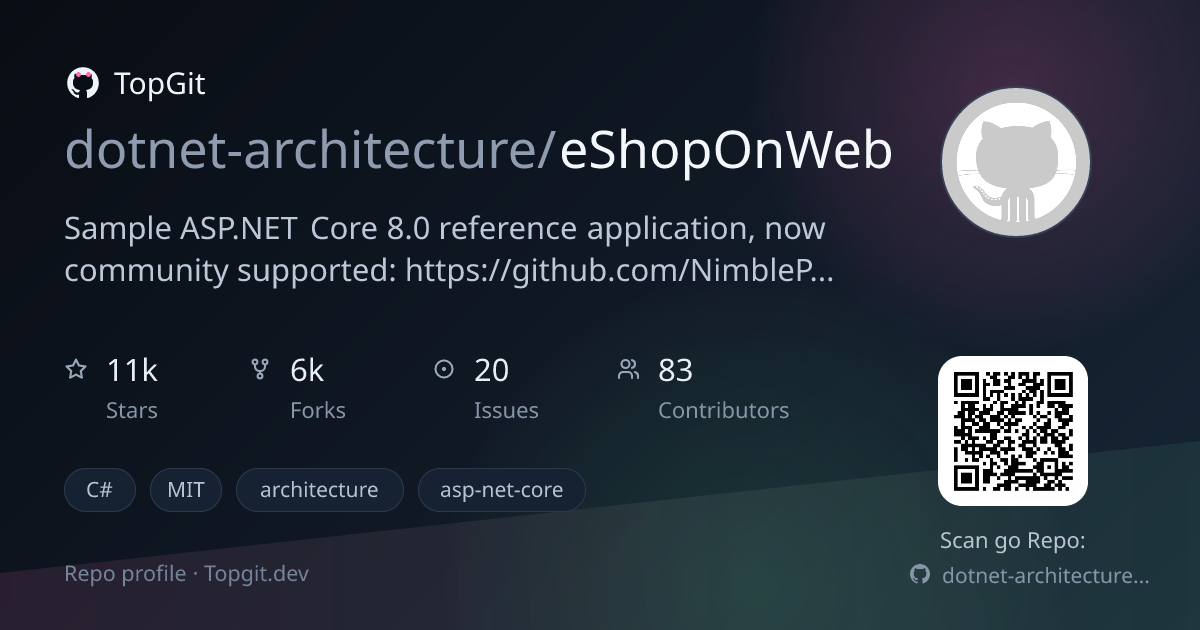Select the MIT license tag

[x=186, y=490]
